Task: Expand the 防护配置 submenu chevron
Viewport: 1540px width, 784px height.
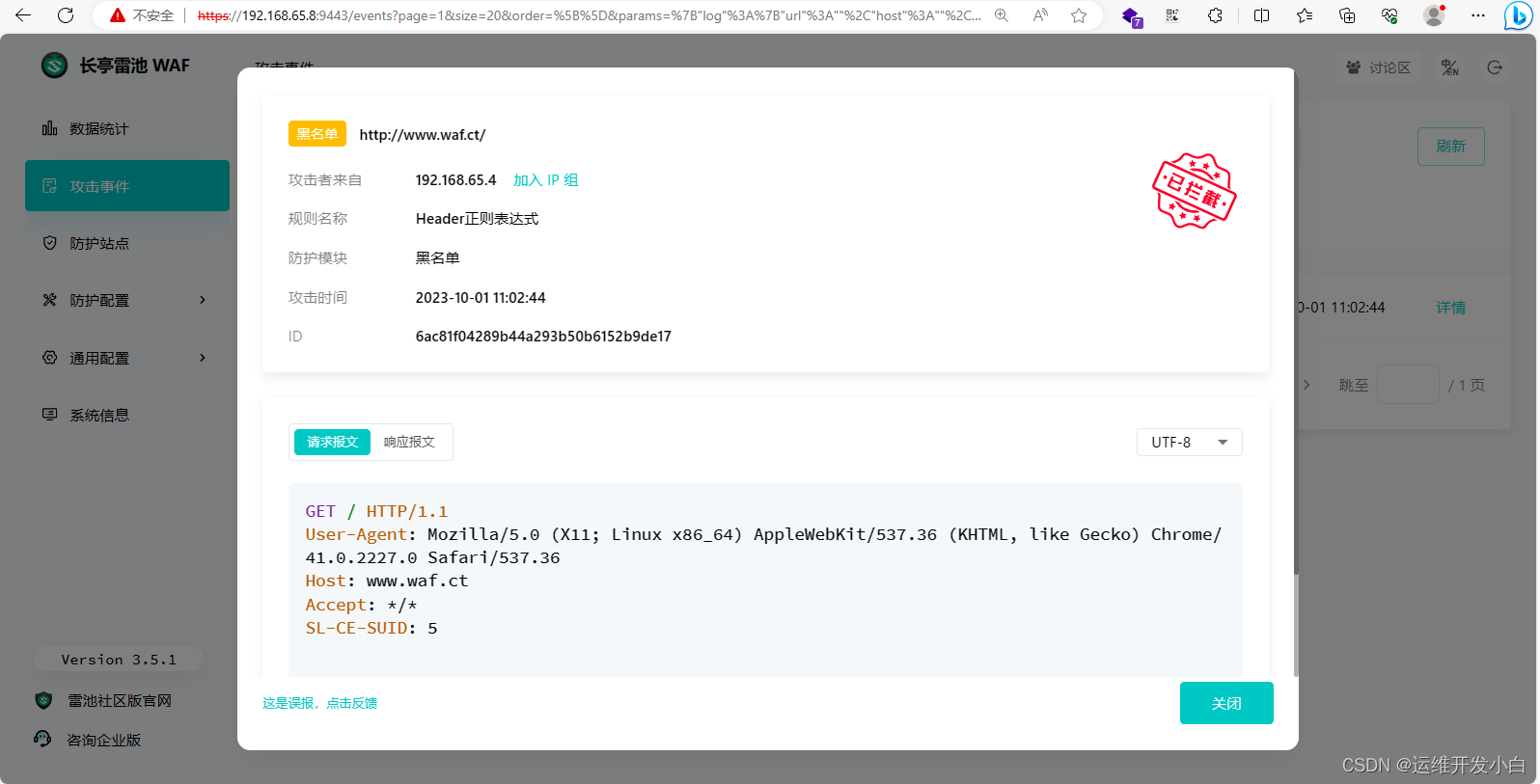Action: pyautogui.click(x=203, y=300)
